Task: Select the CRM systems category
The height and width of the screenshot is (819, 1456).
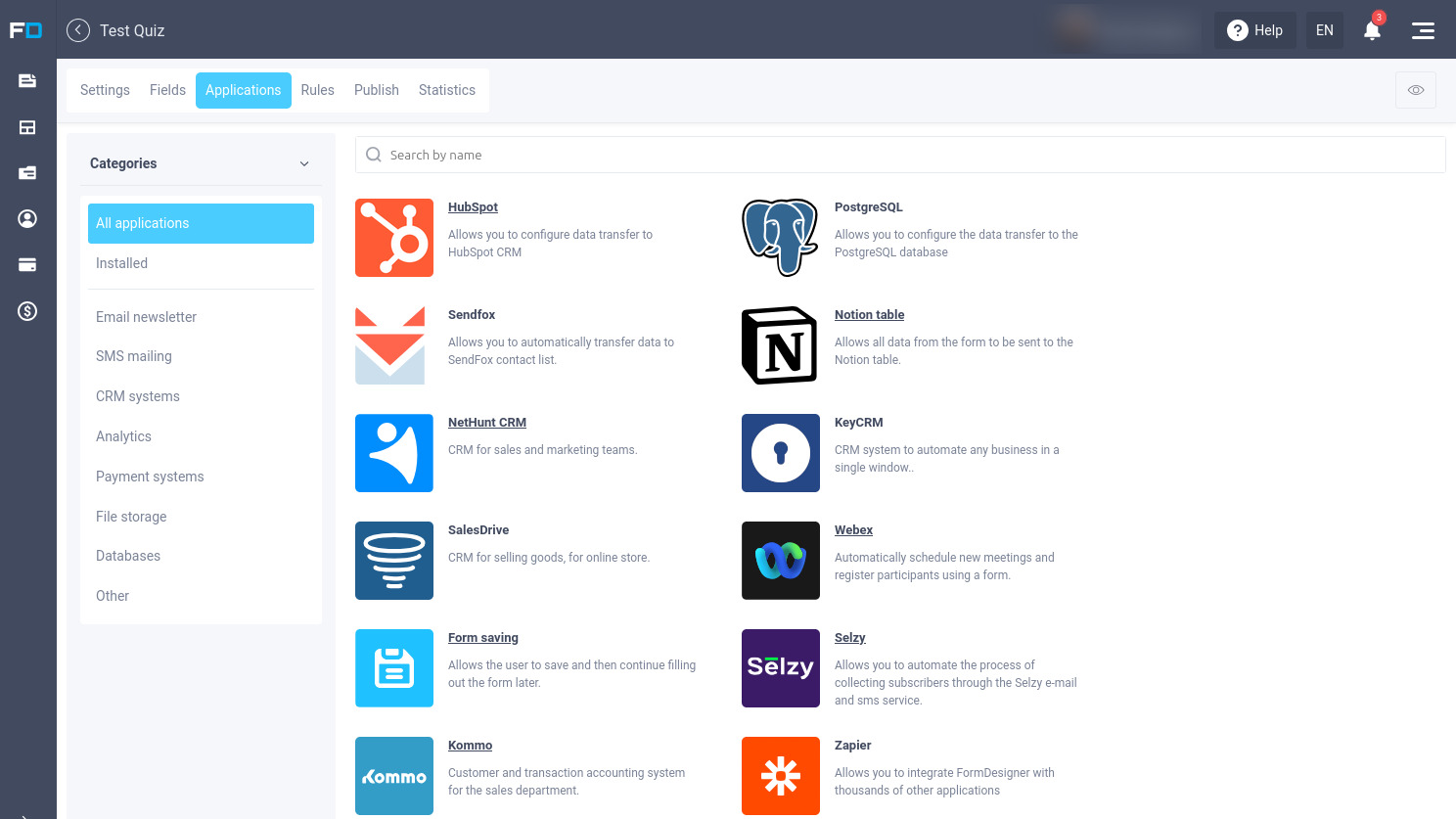Action: pyautogui.click(x=138, y=396)
